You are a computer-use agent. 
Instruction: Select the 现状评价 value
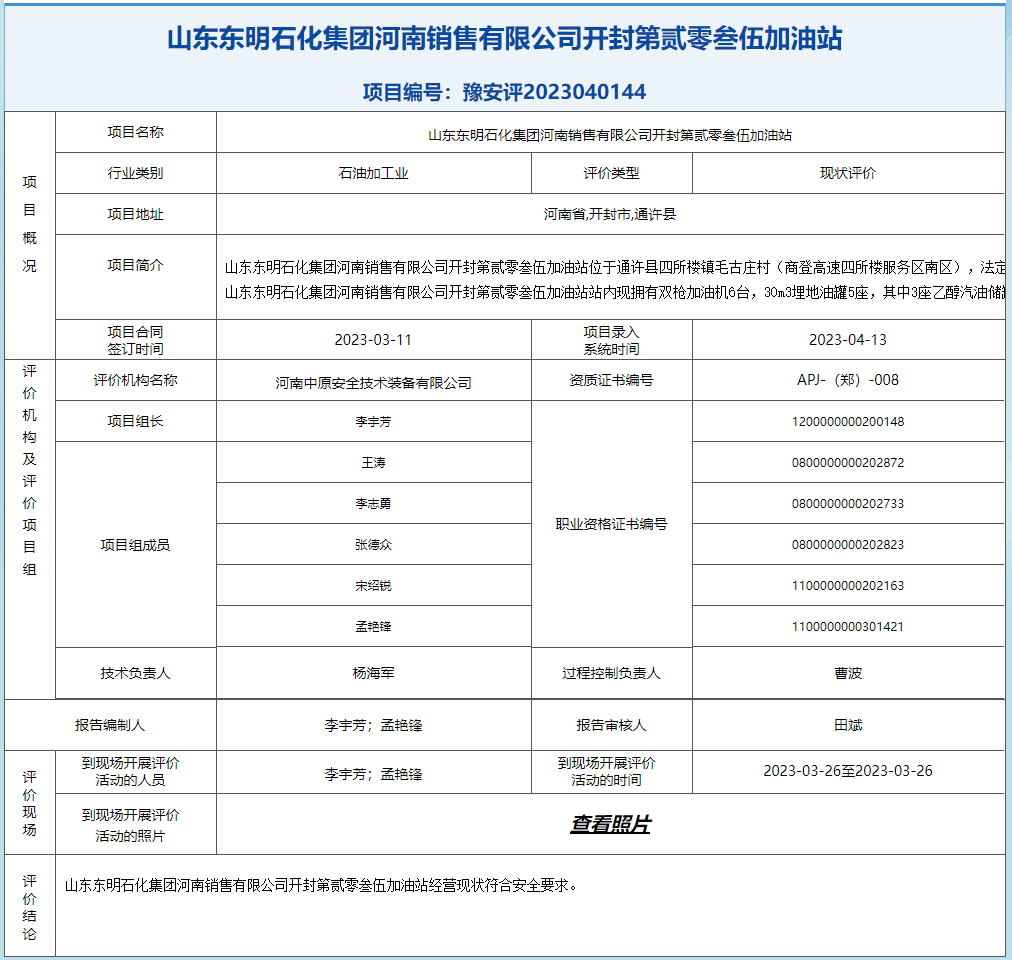click(x=848, y=173)
